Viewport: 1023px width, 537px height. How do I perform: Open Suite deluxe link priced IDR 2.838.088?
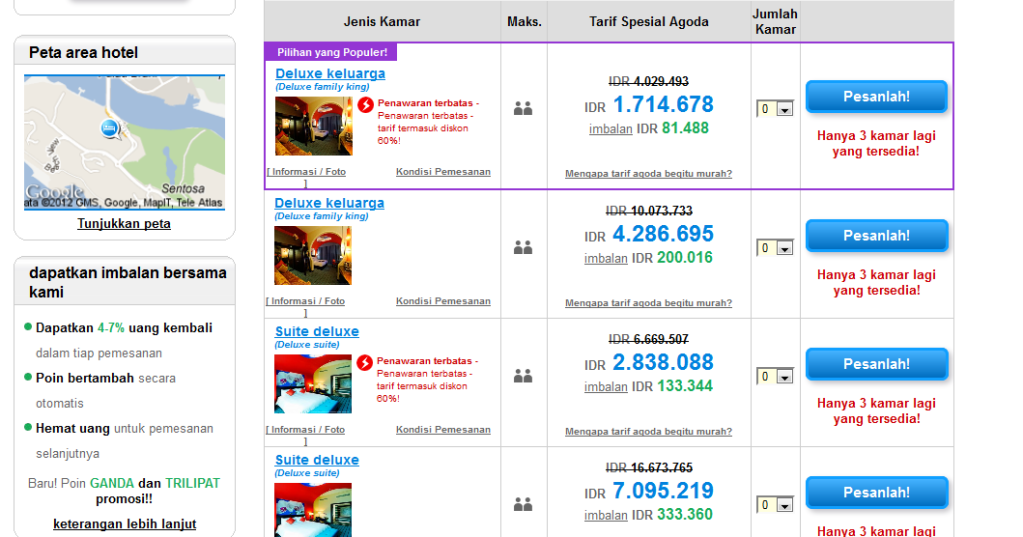(317, 331)
